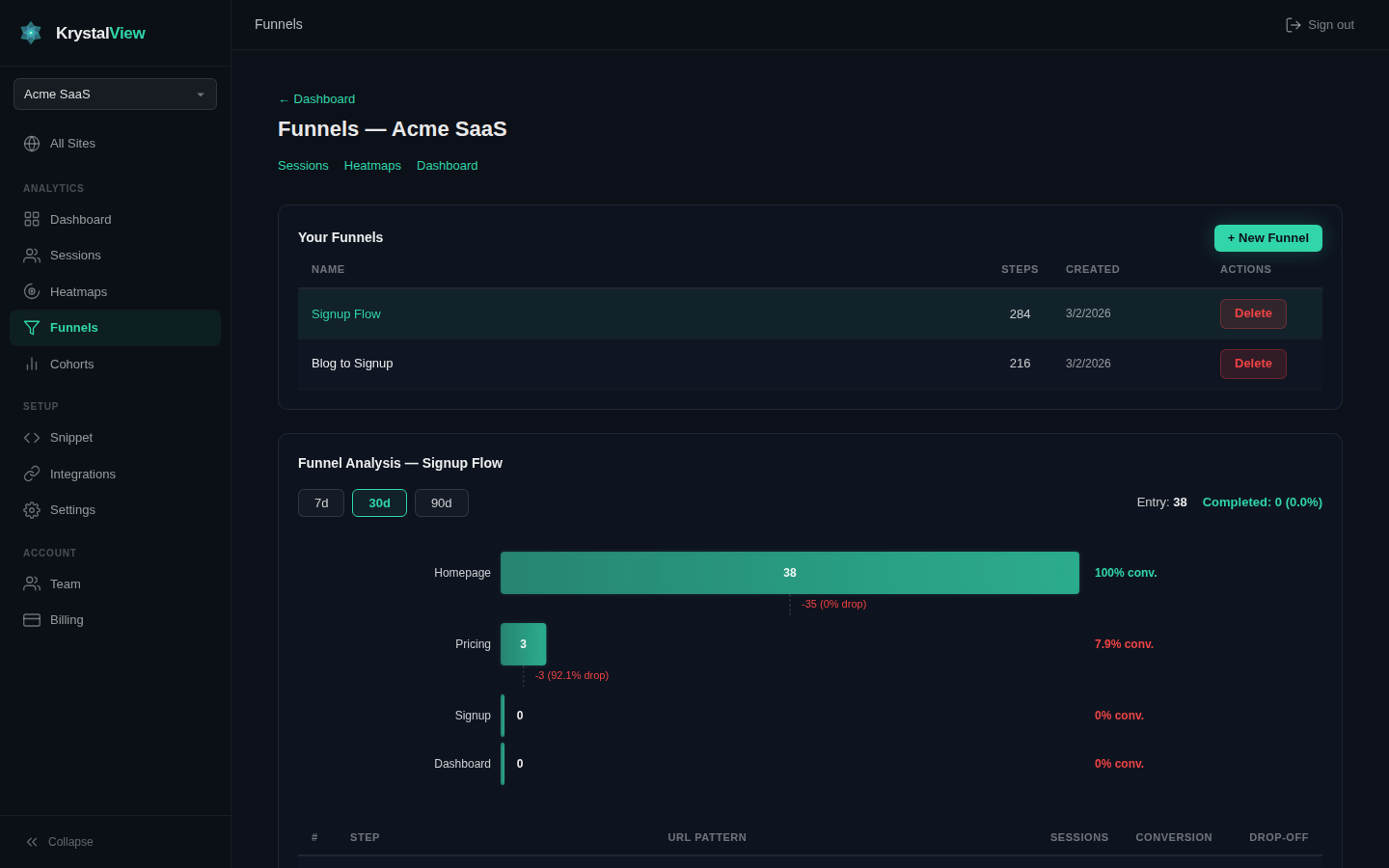Open Integrations via link icon

tap(32, 474)
